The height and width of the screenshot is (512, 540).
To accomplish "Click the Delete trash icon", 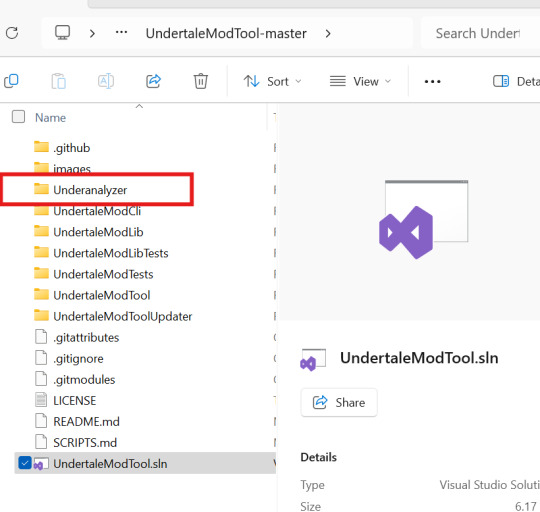I will tap(200, 81).
